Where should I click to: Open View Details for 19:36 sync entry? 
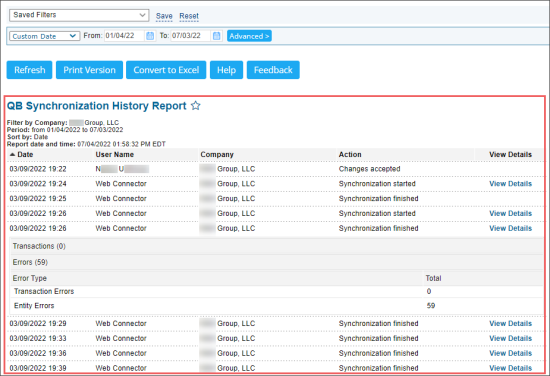pos(510,353)
